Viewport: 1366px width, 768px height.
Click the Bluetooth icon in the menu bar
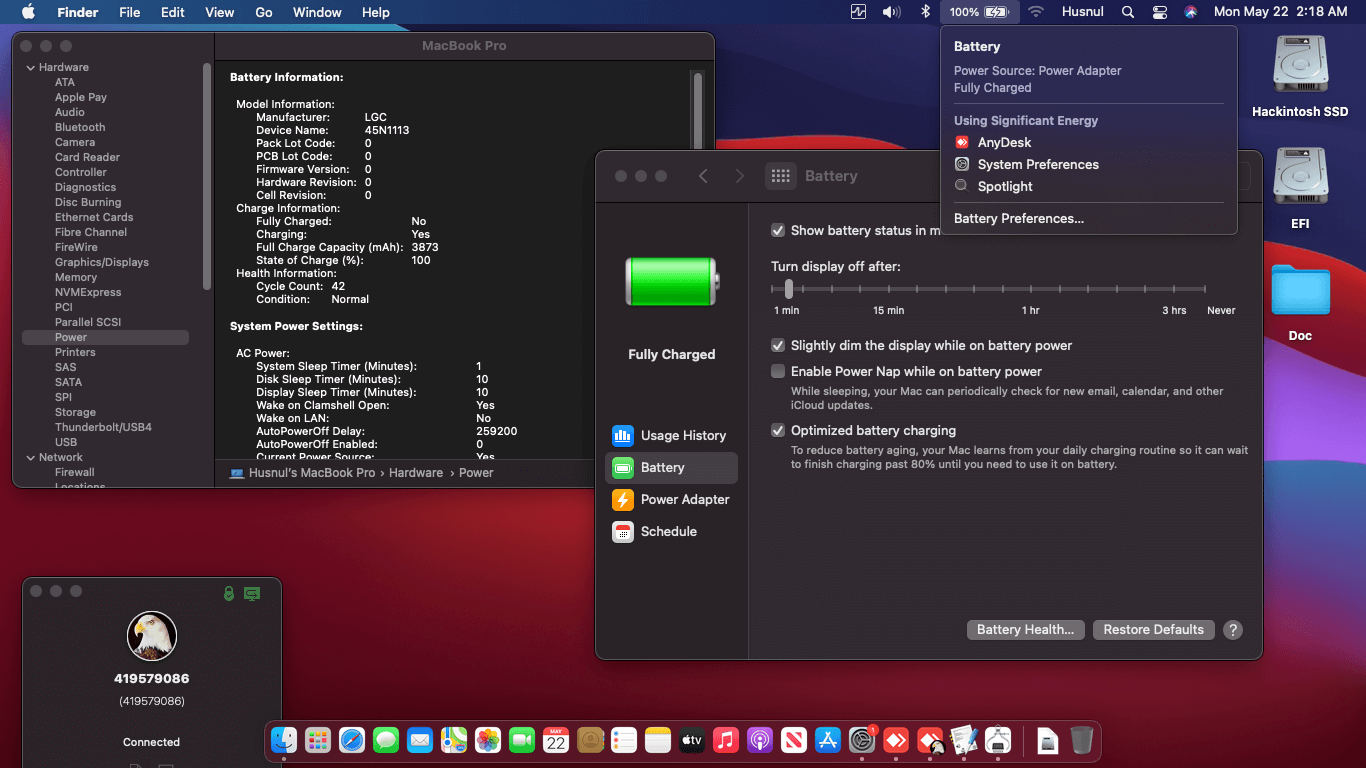coord(926,12)
